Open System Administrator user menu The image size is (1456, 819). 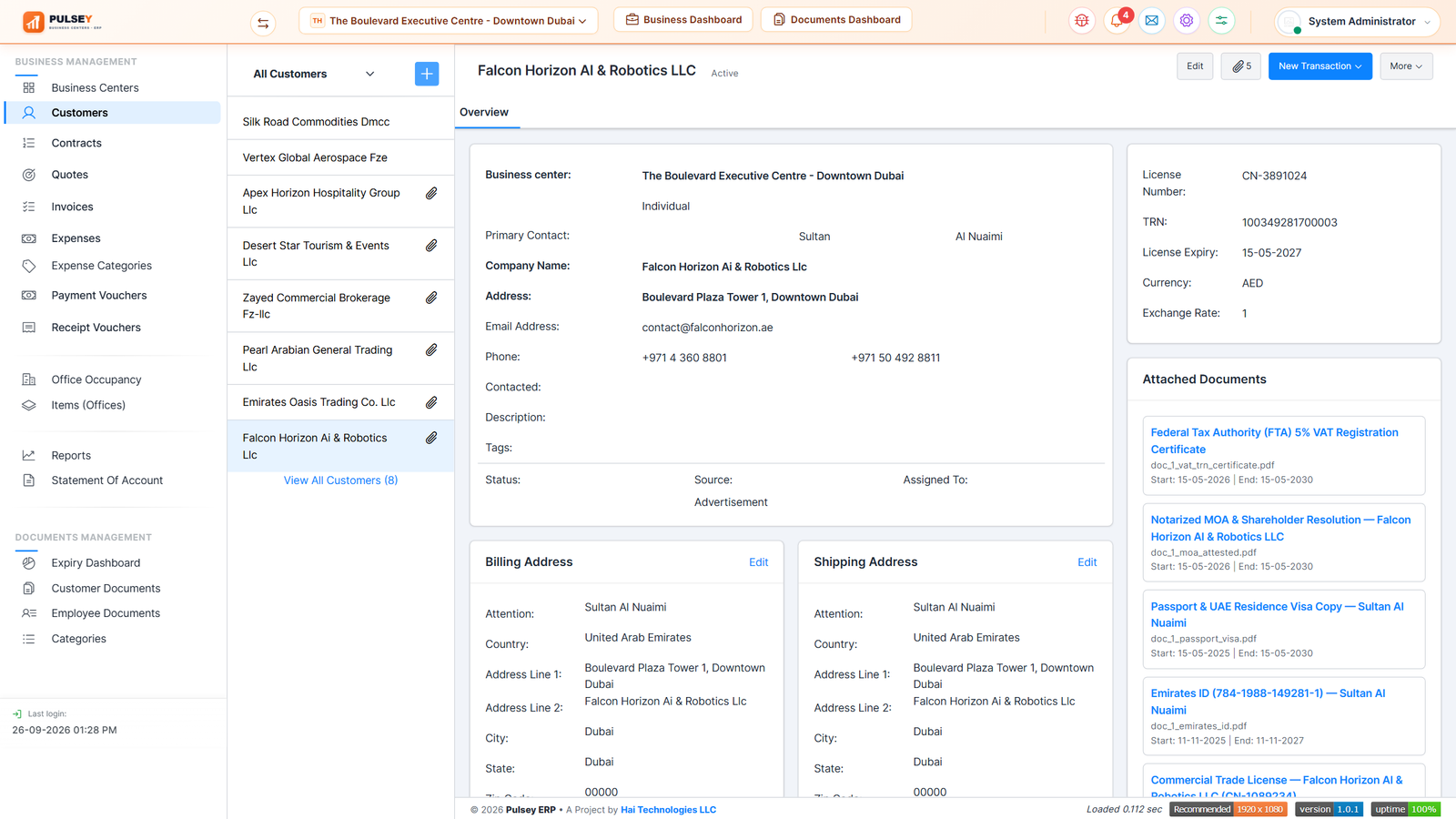[x=1357, y=22]
